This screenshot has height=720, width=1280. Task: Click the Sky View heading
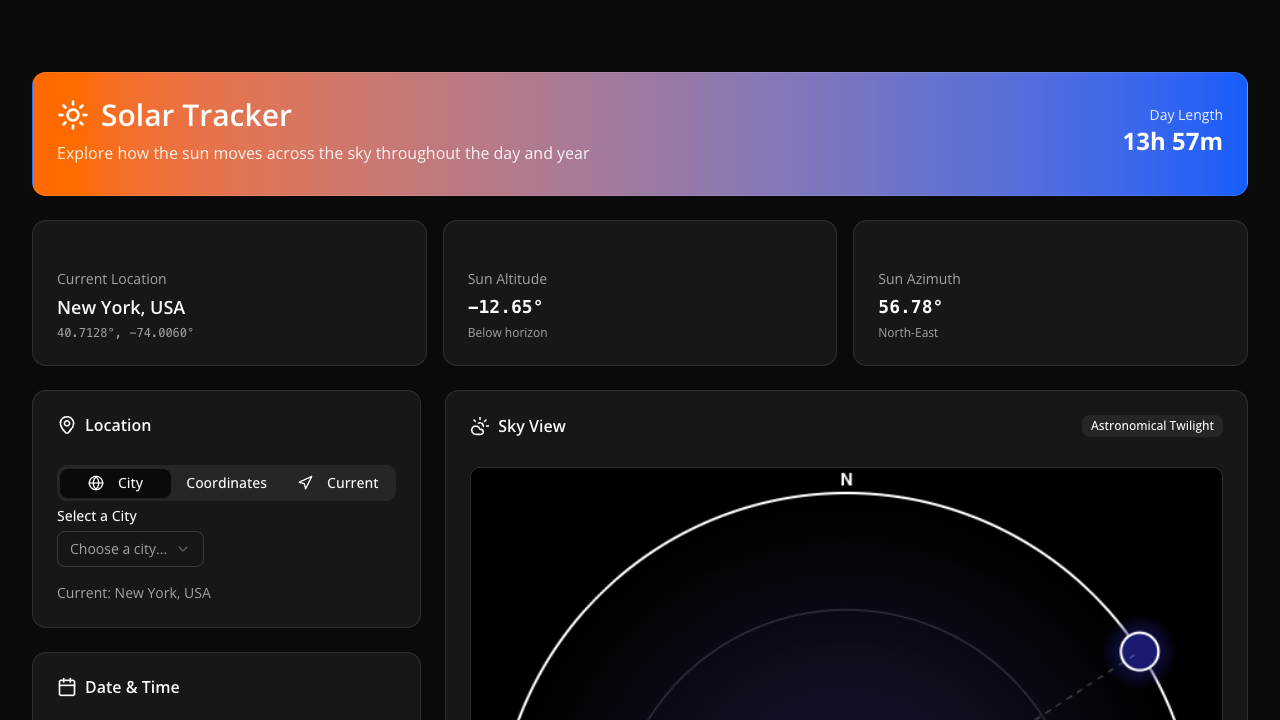click(x=532, y=426)
